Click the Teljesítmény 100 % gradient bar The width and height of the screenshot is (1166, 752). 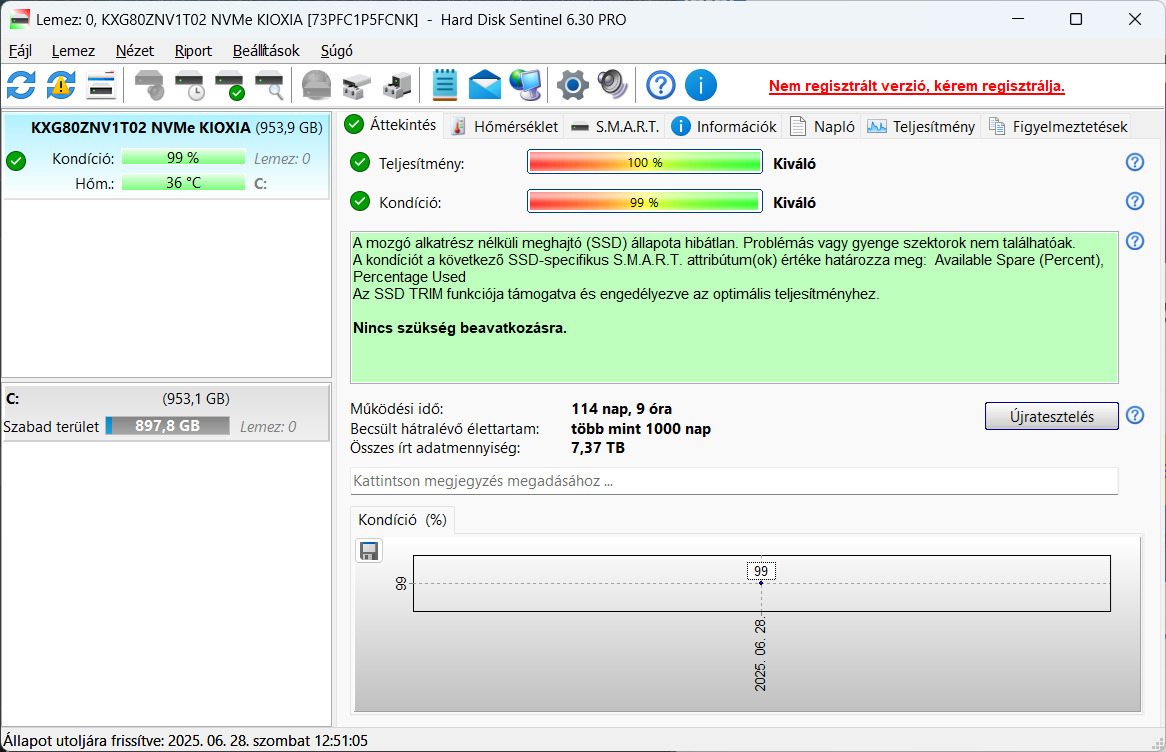[x=645, y=162]
